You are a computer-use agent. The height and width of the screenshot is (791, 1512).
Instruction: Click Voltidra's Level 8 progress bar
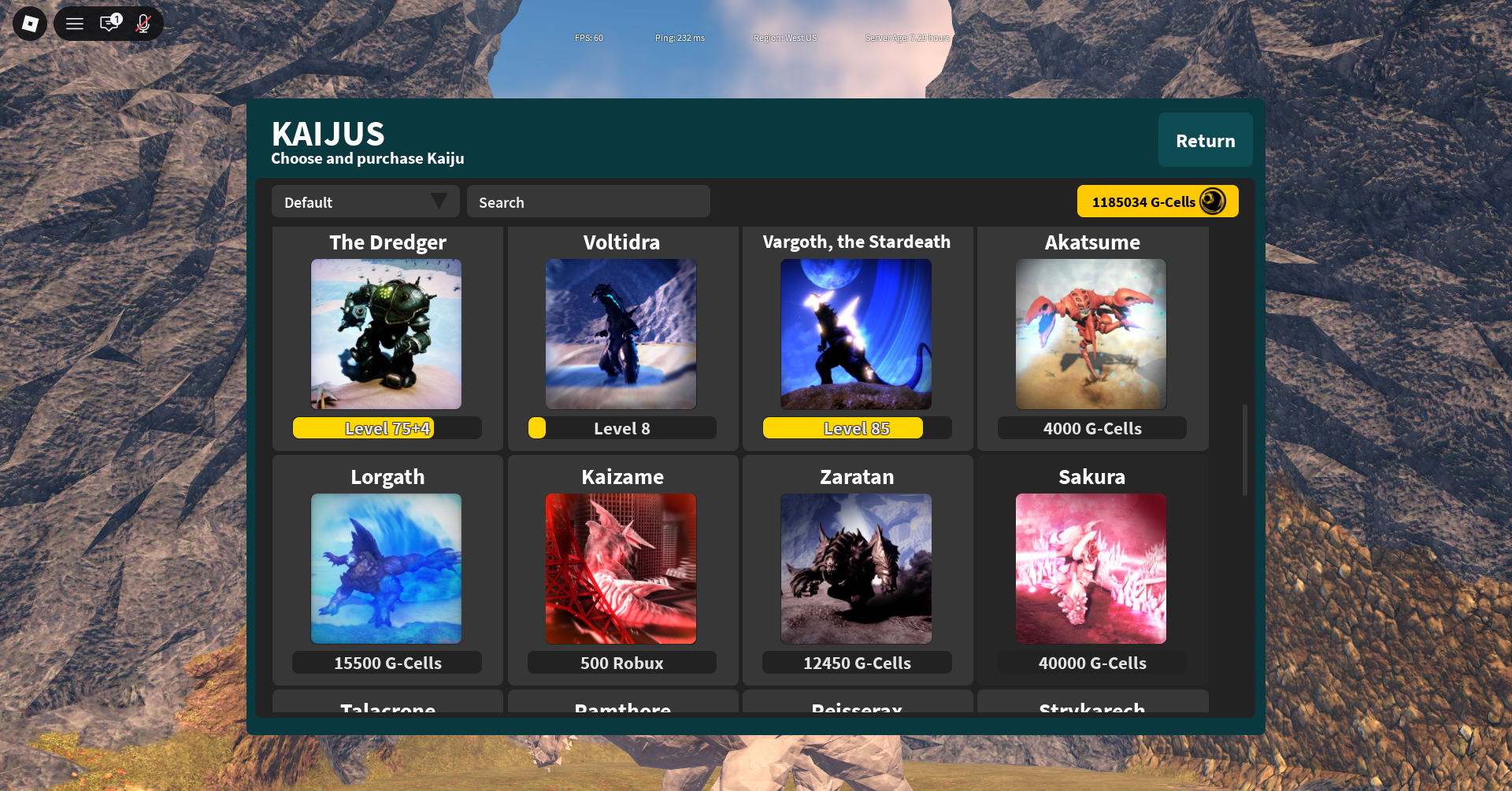(621, 428)
